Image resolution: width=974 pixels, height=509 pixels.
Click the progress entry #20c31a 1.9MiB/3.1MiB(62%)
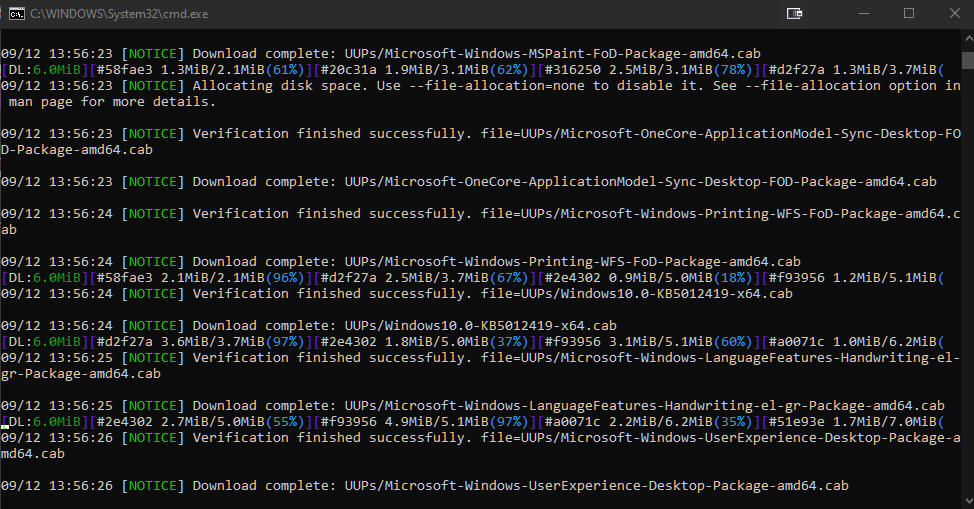click(x=424, y=70)
